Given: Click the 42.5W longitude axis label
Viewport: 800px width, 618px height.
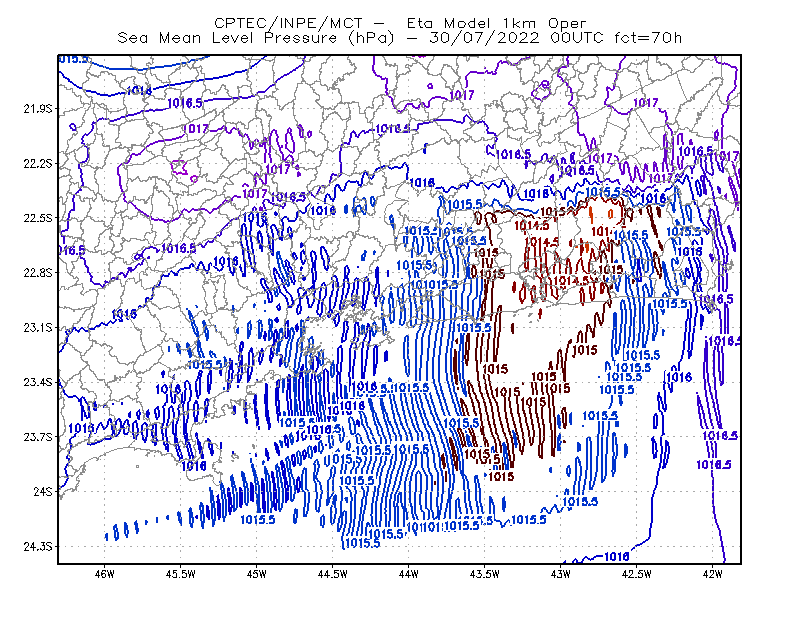Looking at the screenshot, I should click(x=637, y=574).
